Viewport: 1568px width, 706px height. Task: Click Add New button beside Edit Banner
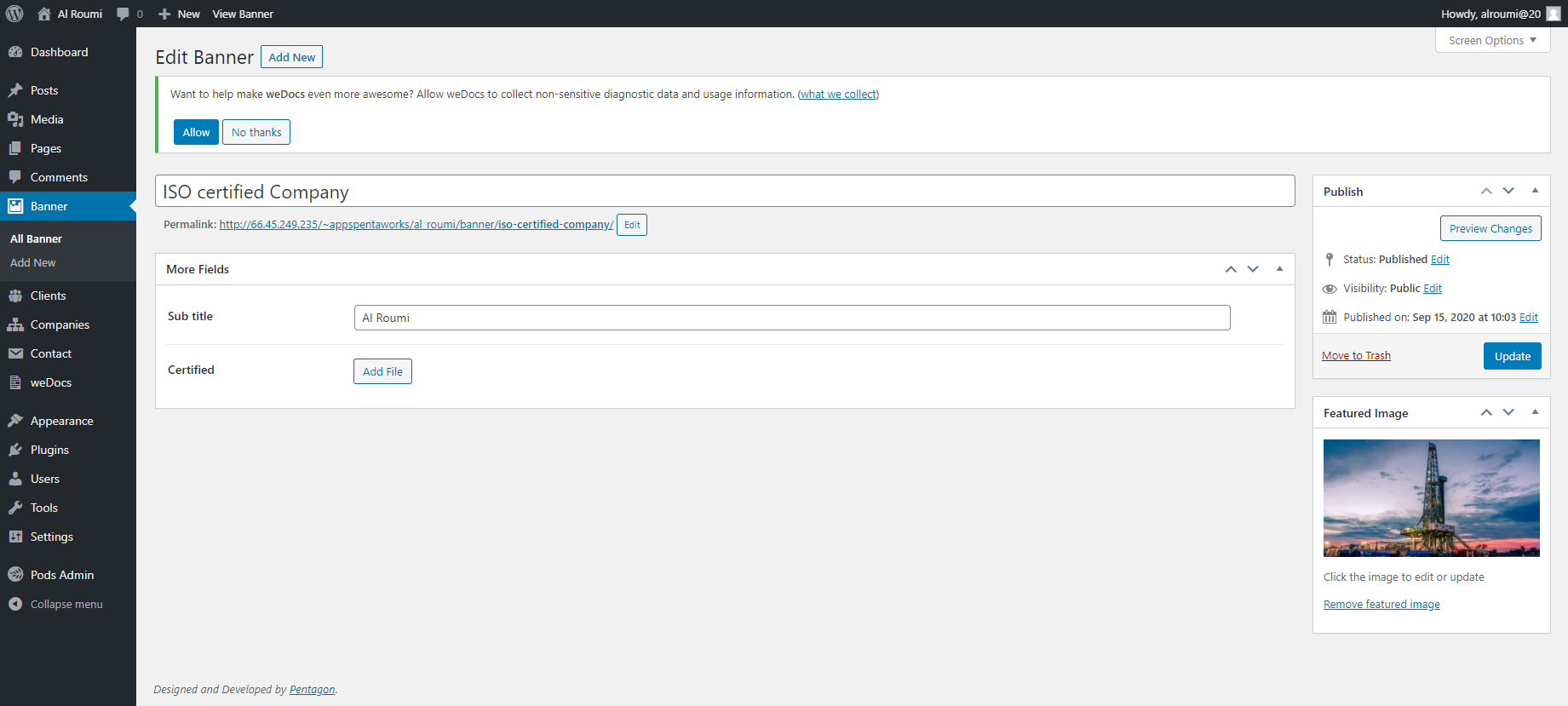coord(291,57)
